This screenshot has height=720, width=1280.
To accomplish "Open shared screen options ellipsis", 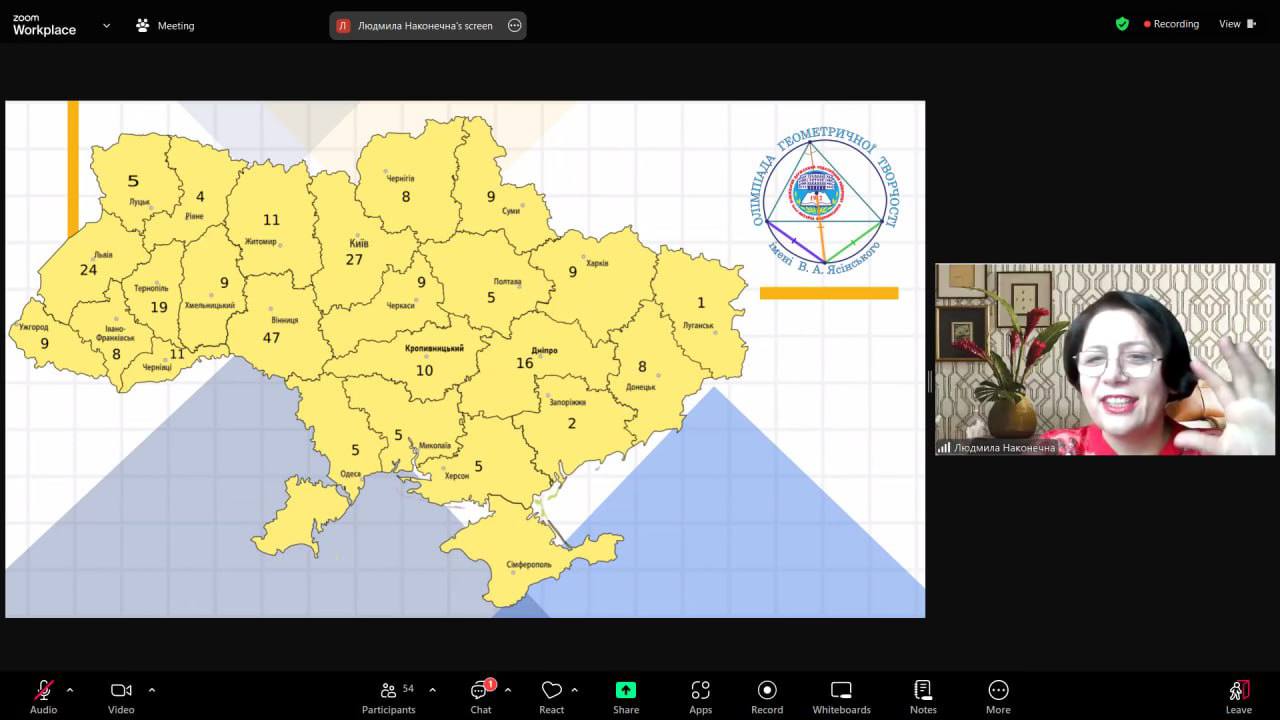I will point(515,26).
